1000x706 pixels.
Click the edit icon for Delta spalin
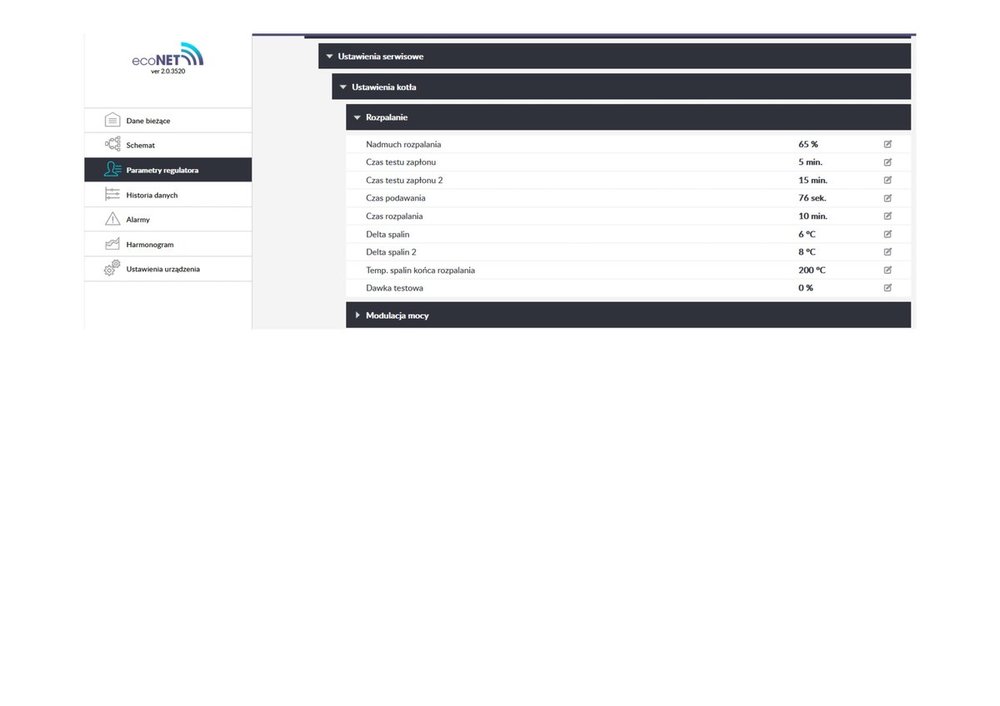887,234
